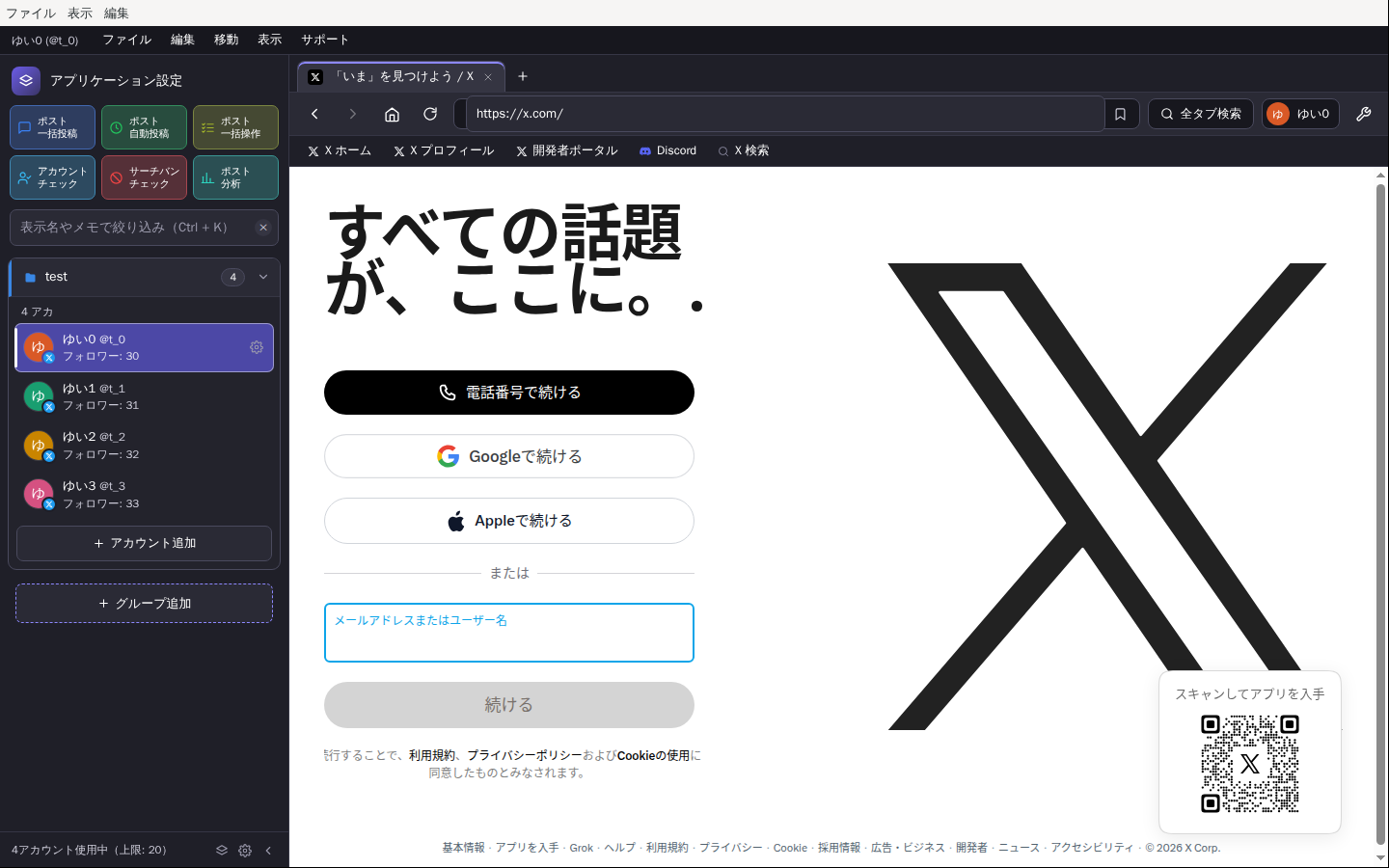Clear the account filter field
Viewport: 1389px width, 868px height.
pos(263,228)
